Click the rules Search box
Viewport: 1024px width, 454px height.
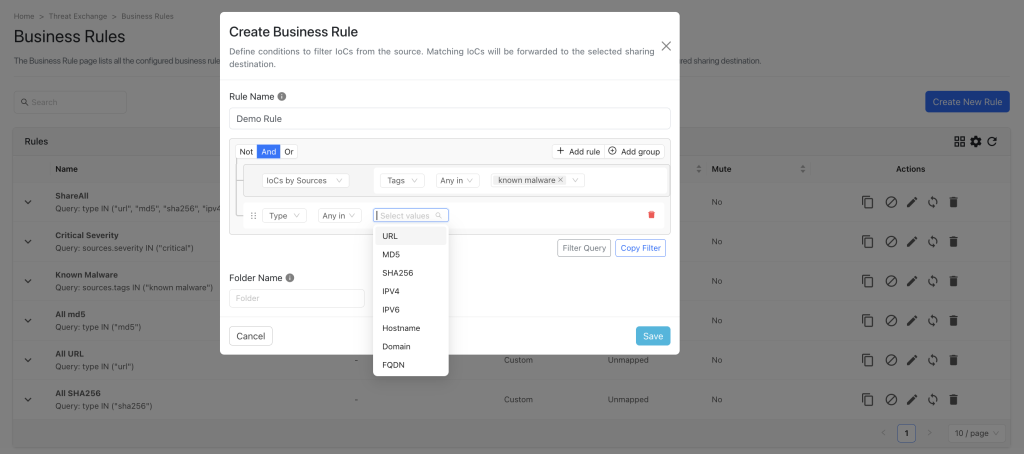tap(70, 102)
